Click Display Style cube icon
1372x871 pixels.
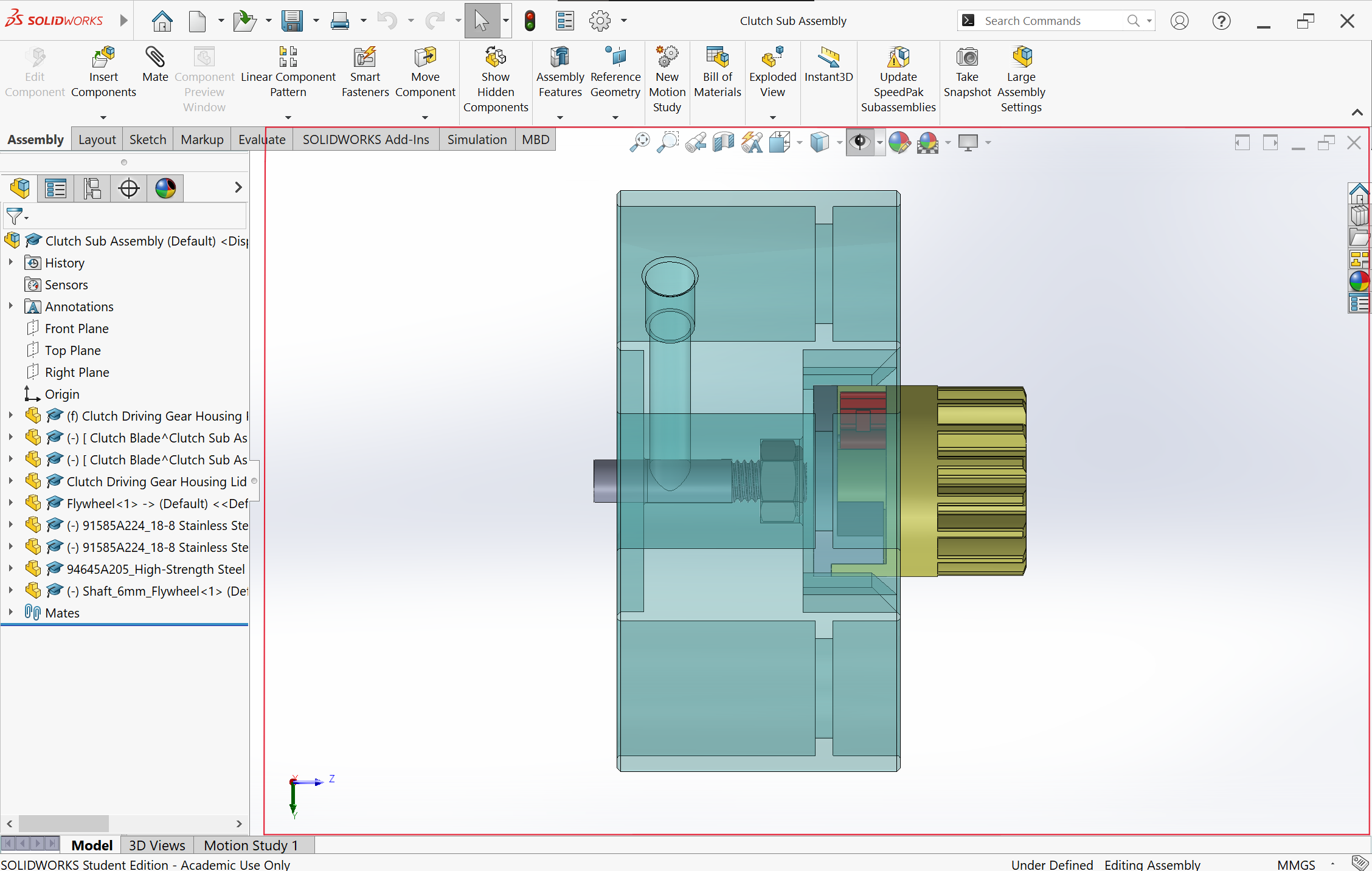(820, 142)
